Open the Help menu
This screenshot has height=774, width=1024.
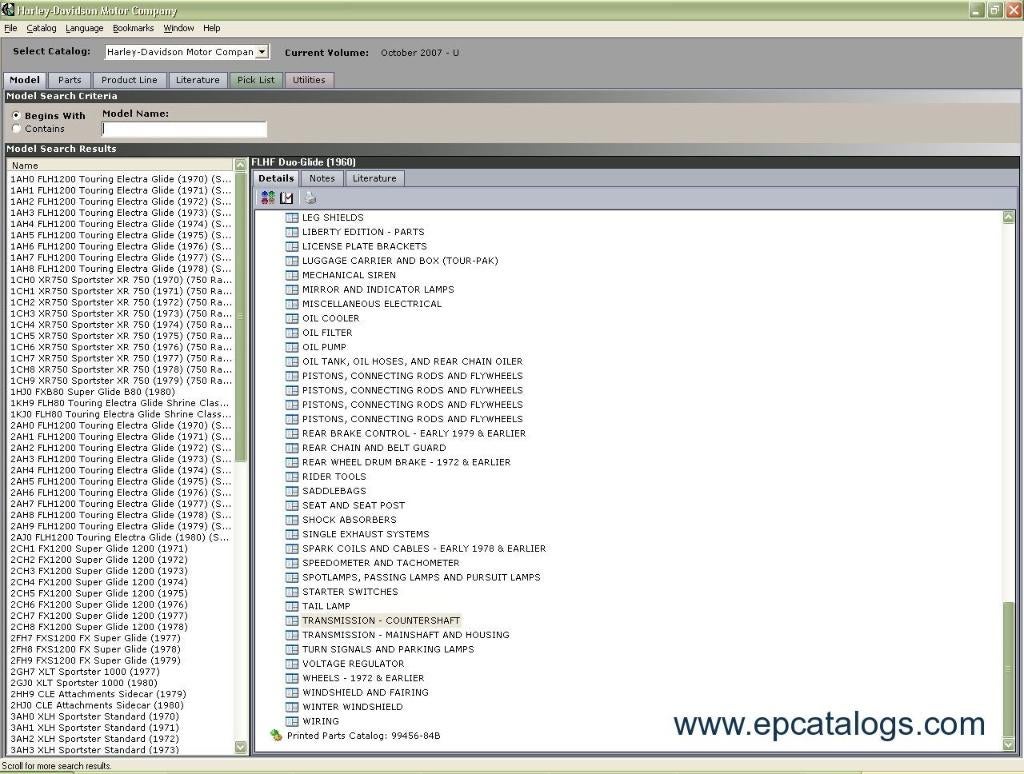(x=212, y=28)
